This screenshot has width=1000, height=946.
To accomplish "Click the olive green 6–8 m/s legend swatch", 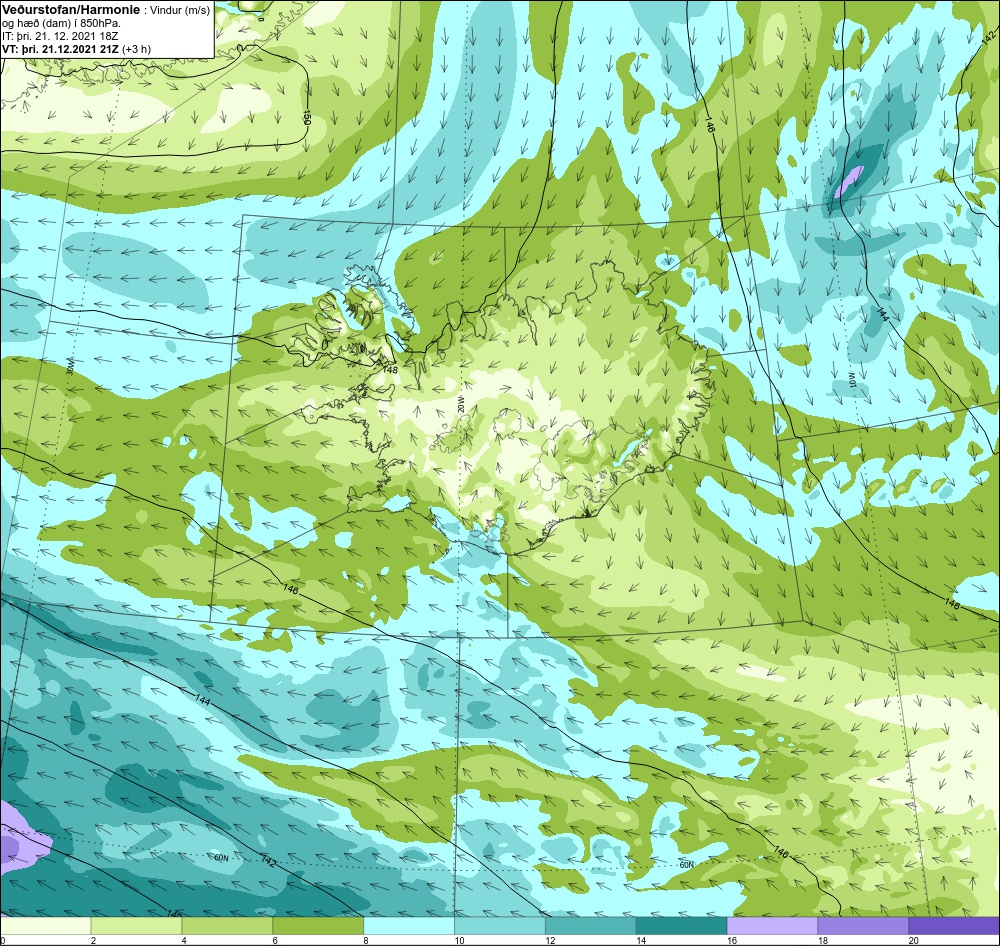I will [318, 926].
